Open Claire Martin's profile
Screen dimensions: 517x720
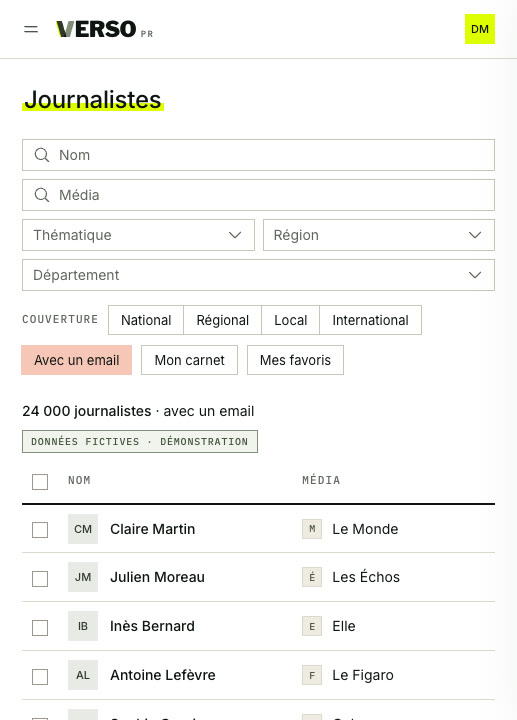point(152,529)
